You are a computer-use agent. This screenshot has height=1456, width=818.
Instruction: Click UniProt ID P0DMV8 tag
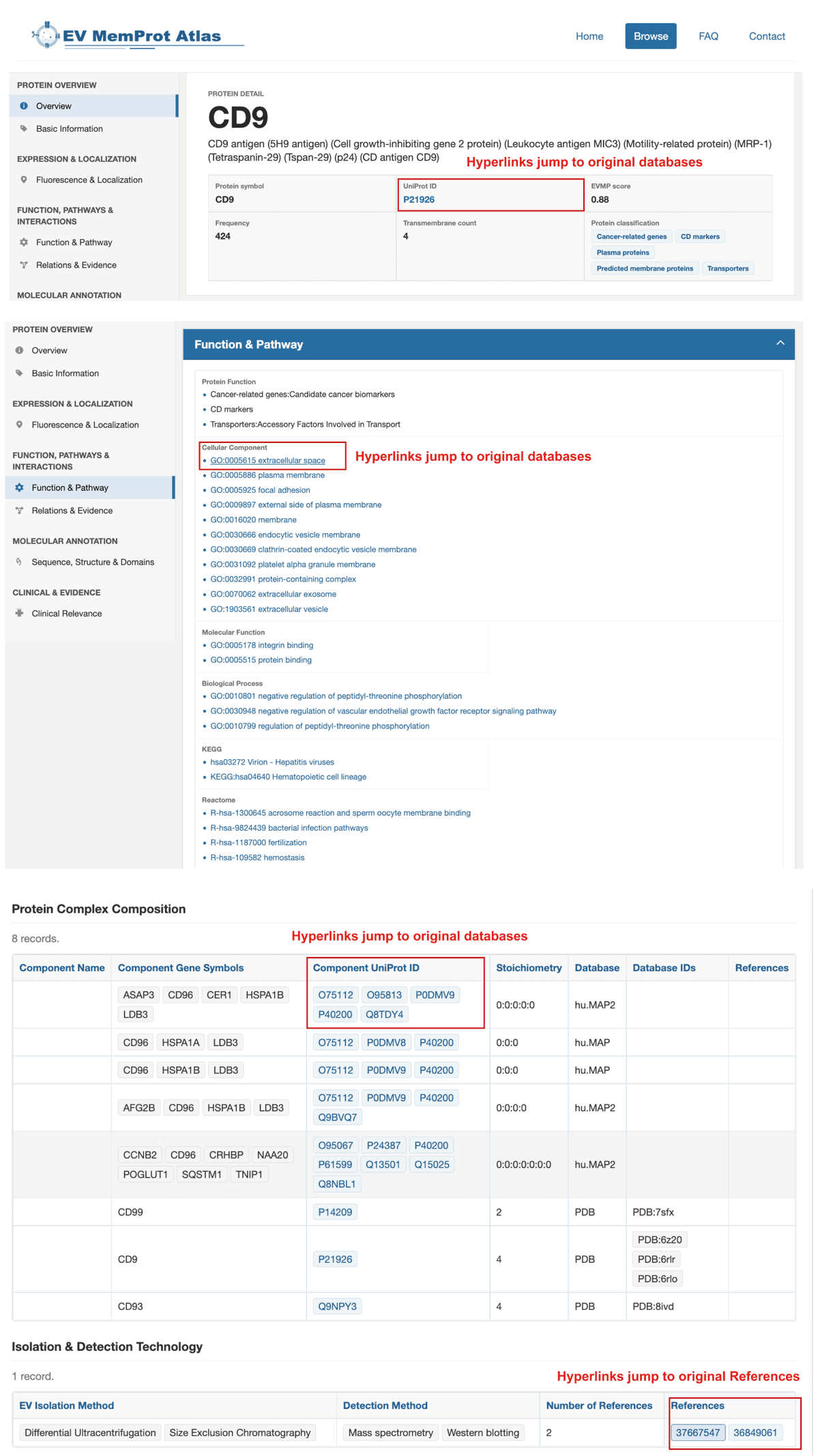[386, 1042]
